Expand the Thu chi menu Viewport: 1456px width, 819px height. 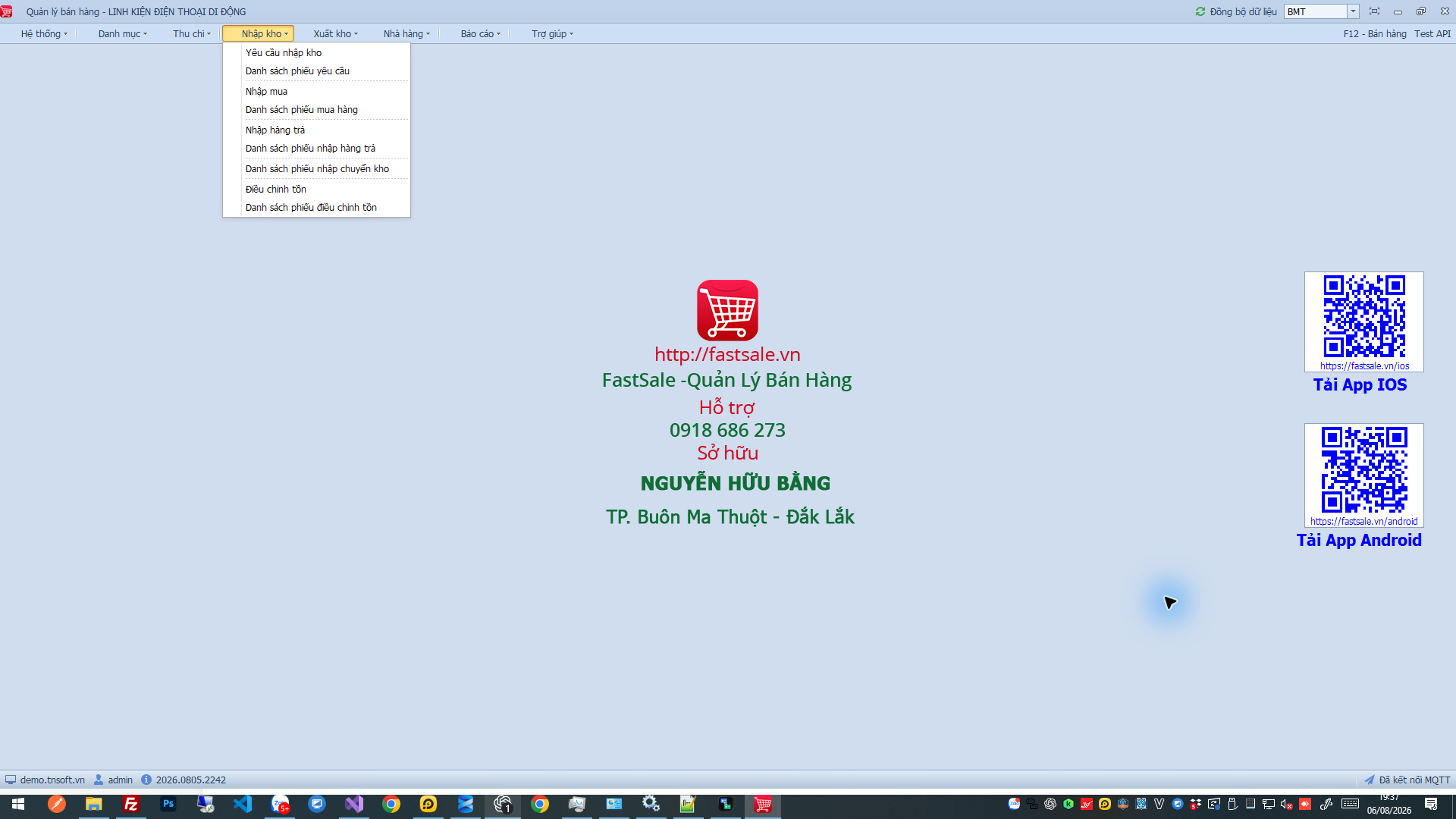pos(191,33)
